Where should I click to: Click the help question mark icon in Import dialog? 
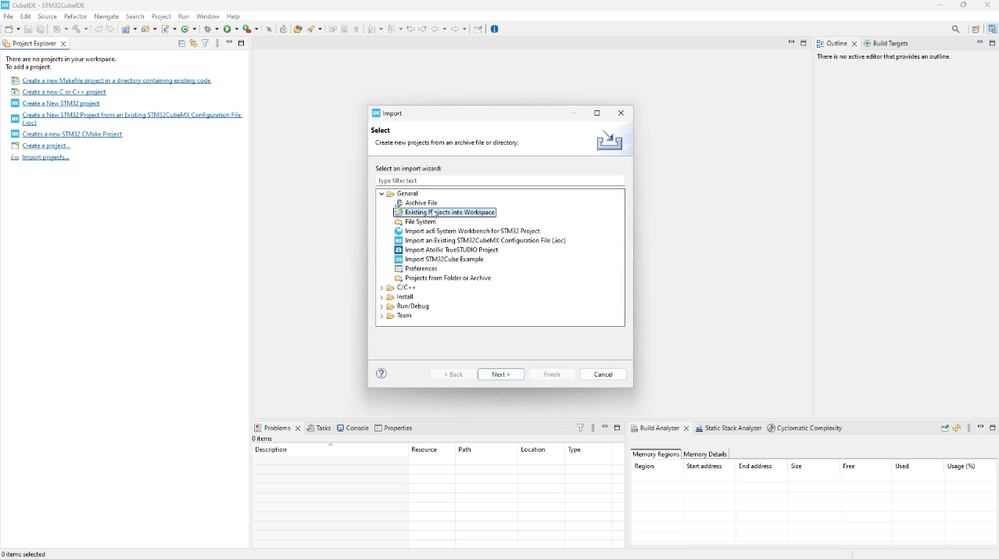381,374
